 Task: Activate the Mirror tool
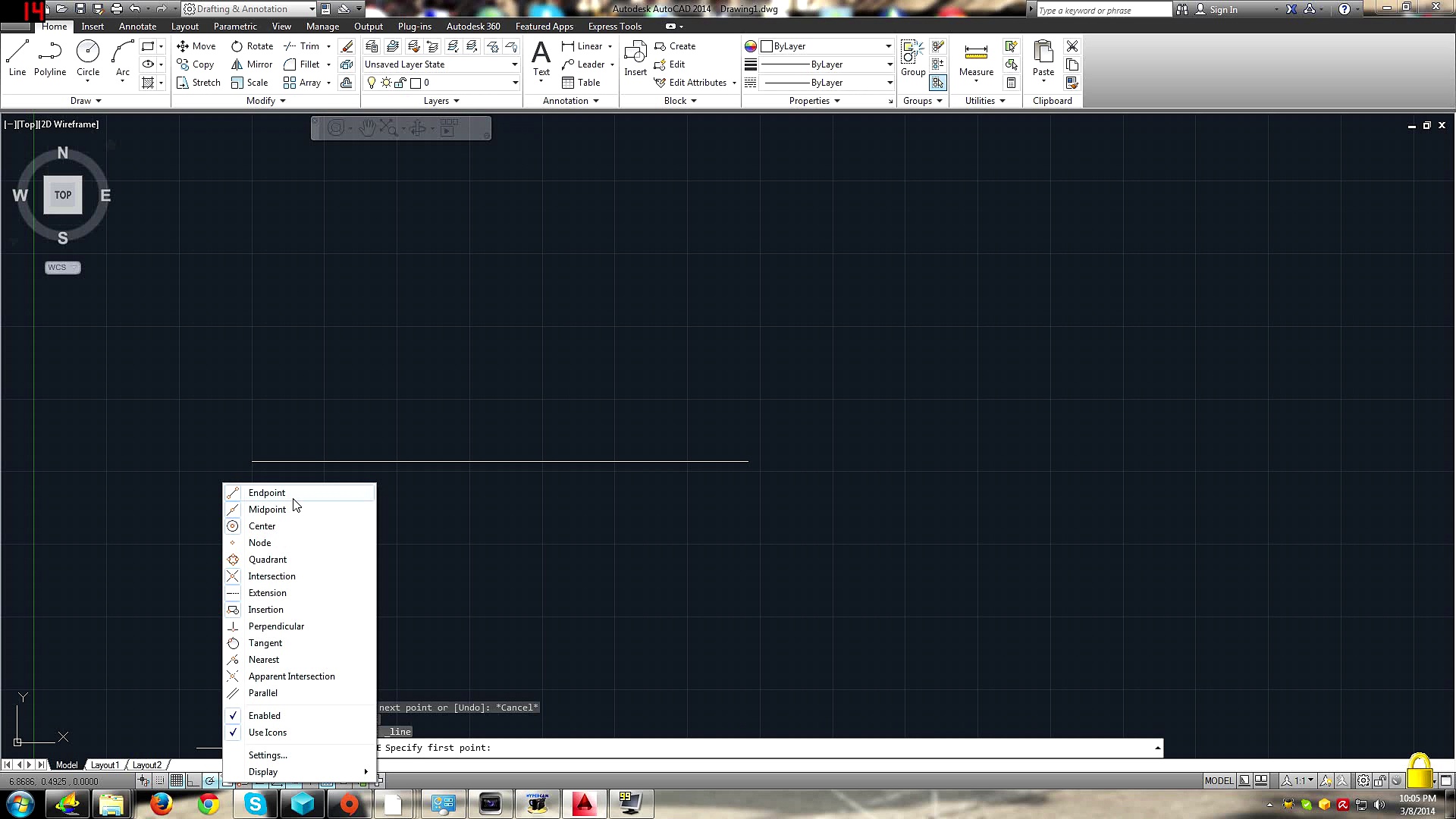(x=251, y=64)
